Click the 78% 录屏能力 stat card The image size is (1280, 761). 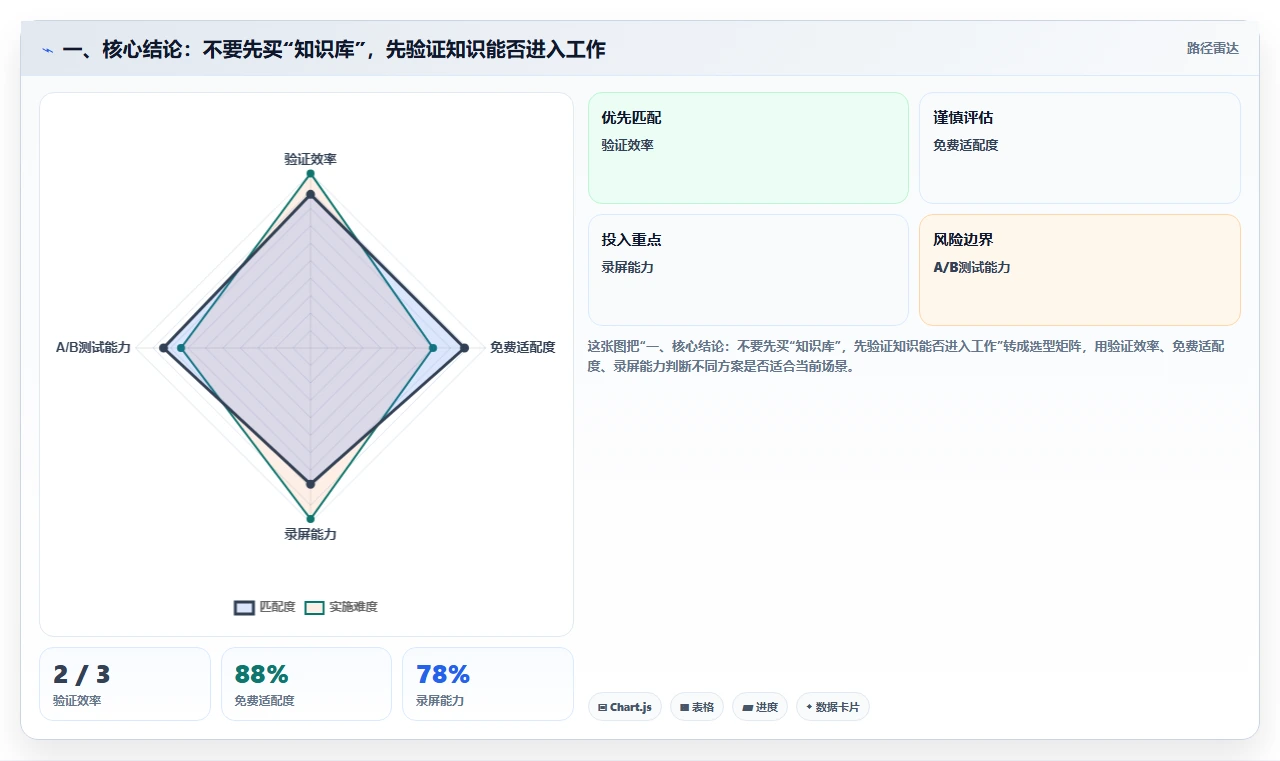click(x=488, y=684)
